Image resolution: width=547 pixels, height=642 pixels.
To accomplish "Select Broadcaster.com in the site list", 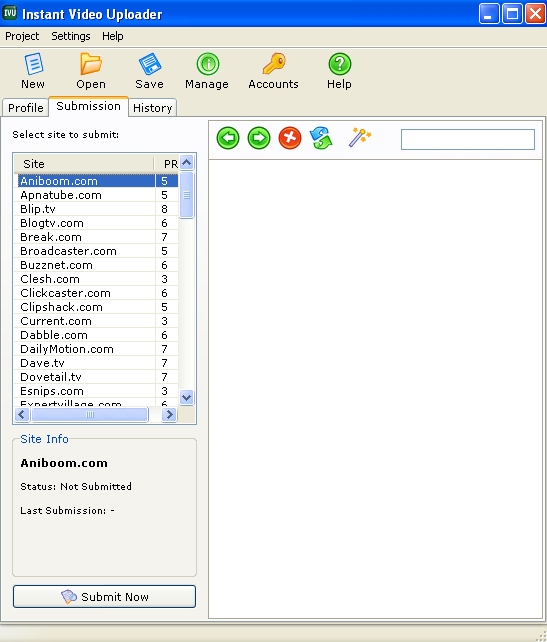I will tap(97, 251).
